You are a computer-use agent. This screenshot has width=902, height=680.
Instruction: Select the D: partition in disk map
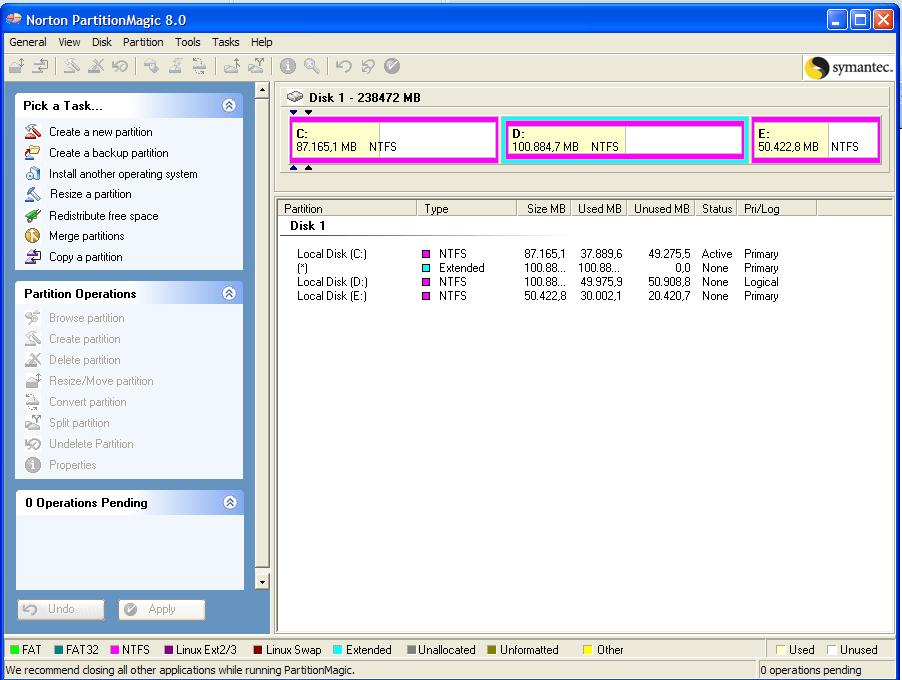(625, 140)
